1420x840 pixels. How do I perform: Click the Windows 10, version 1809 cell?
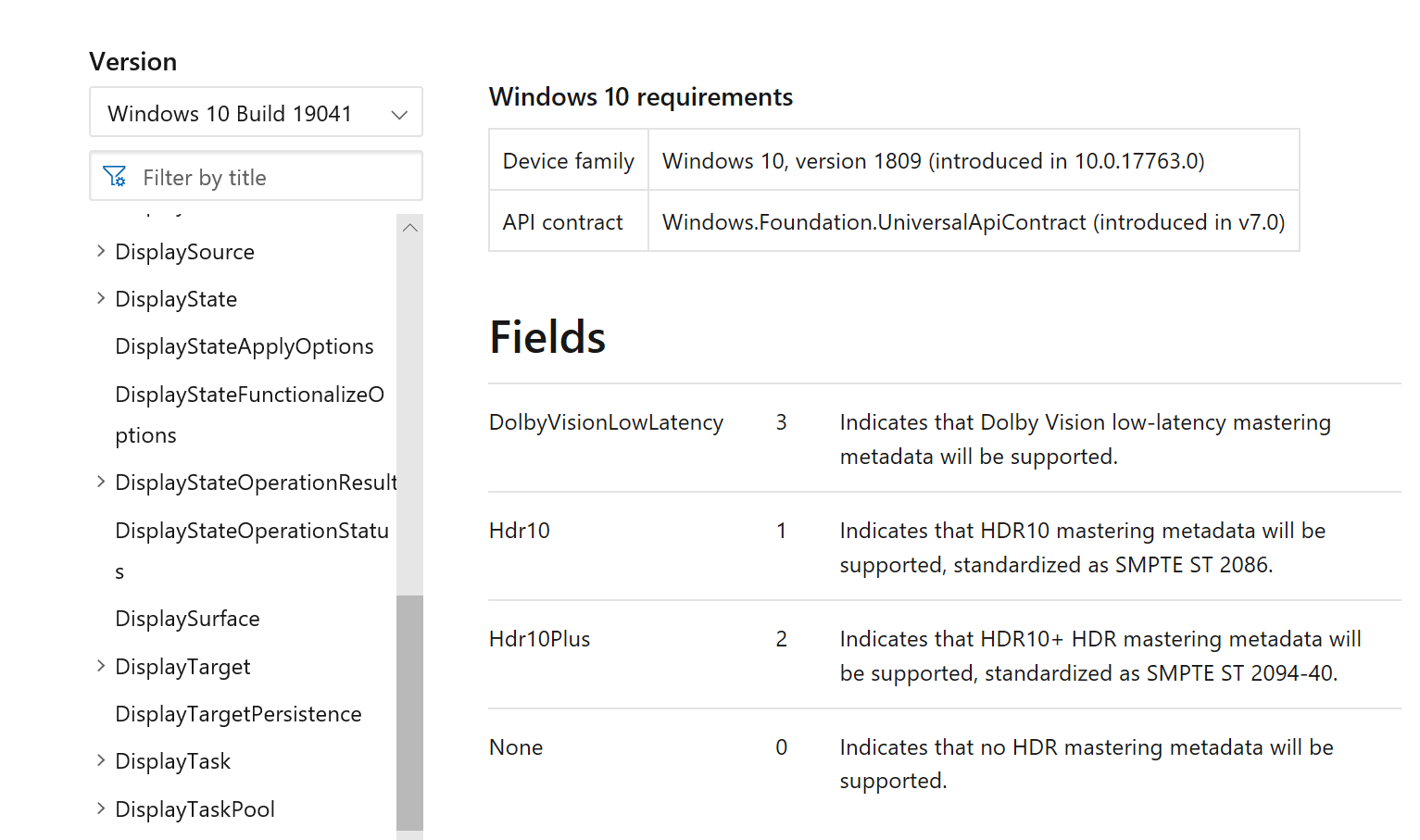(x=974, y=160)
